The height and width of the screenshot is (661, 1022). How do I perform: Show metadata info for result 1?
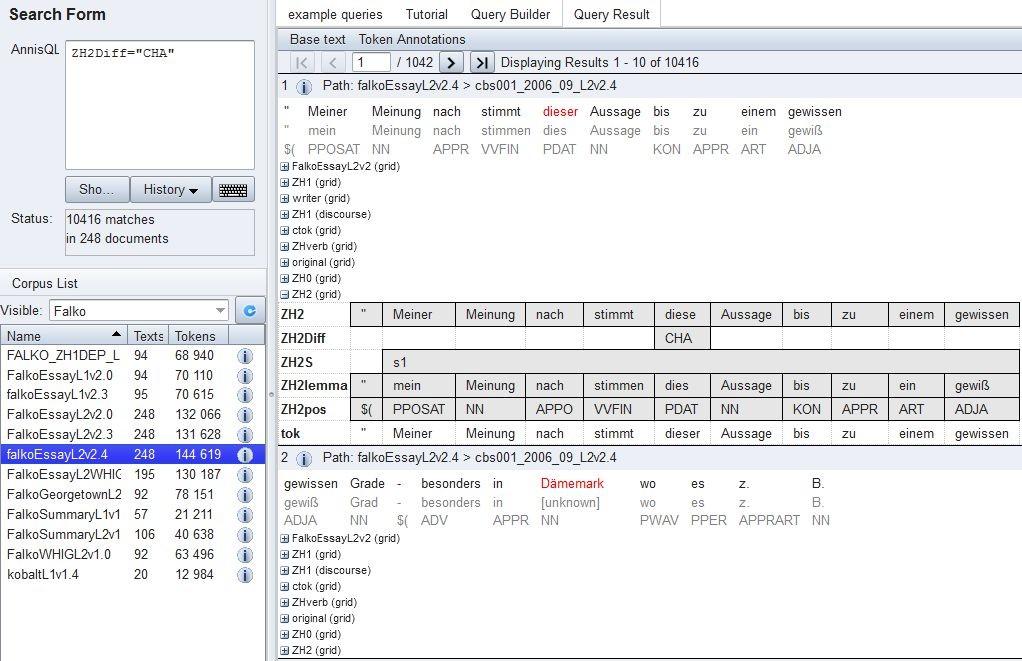pos(304,87)
